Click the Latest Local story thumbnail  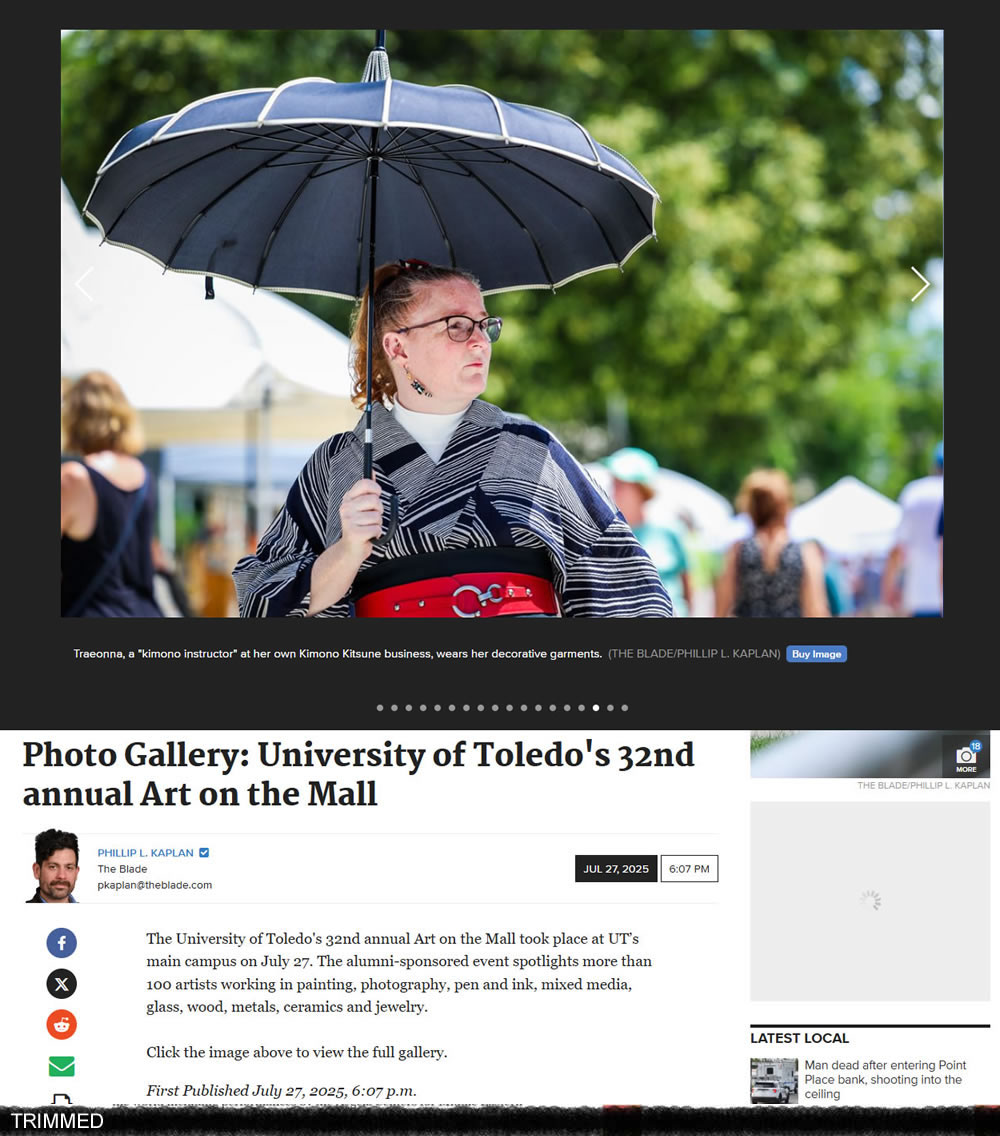[x=774, y=1080]
